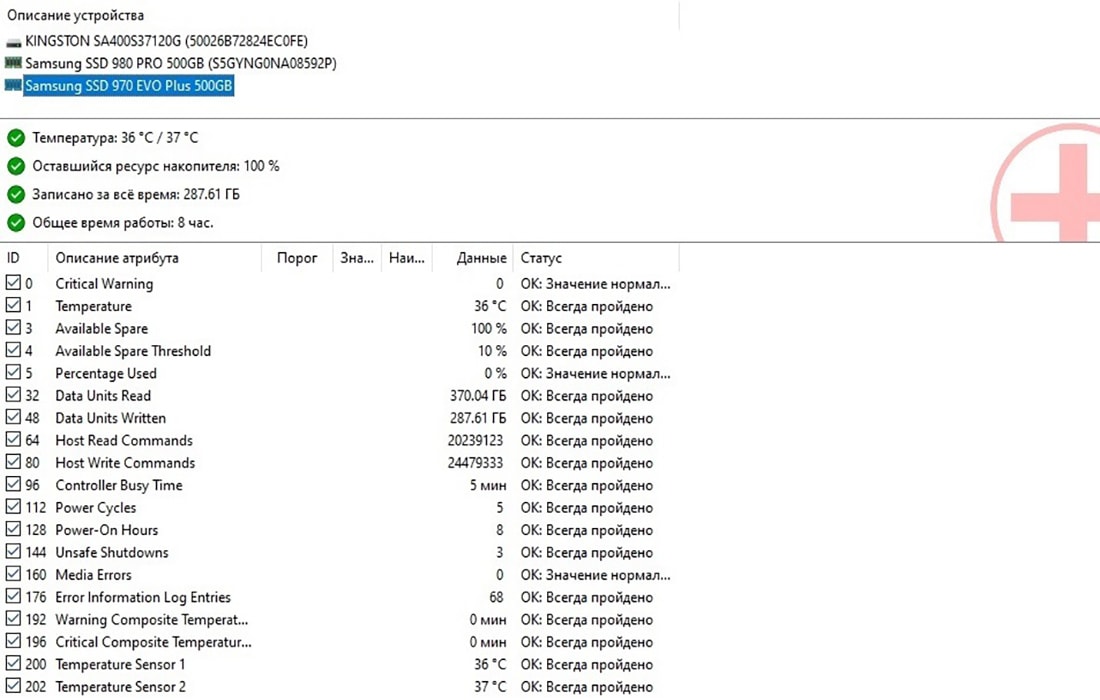Click the Power-On Hours attribute name
The image size is (1100, 700).
pos(107,530)
